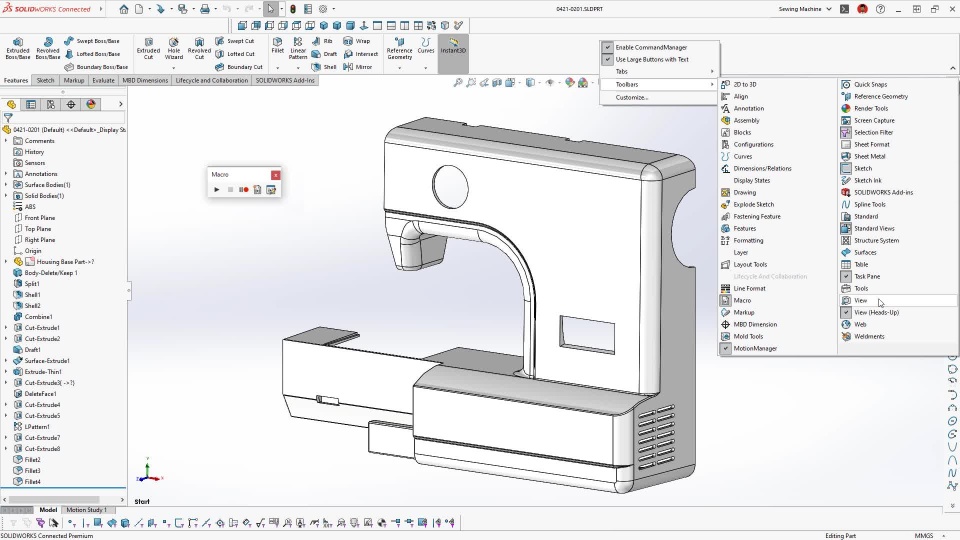Select the Shell feature tool
Screen dimensions: 960x540
324,67
